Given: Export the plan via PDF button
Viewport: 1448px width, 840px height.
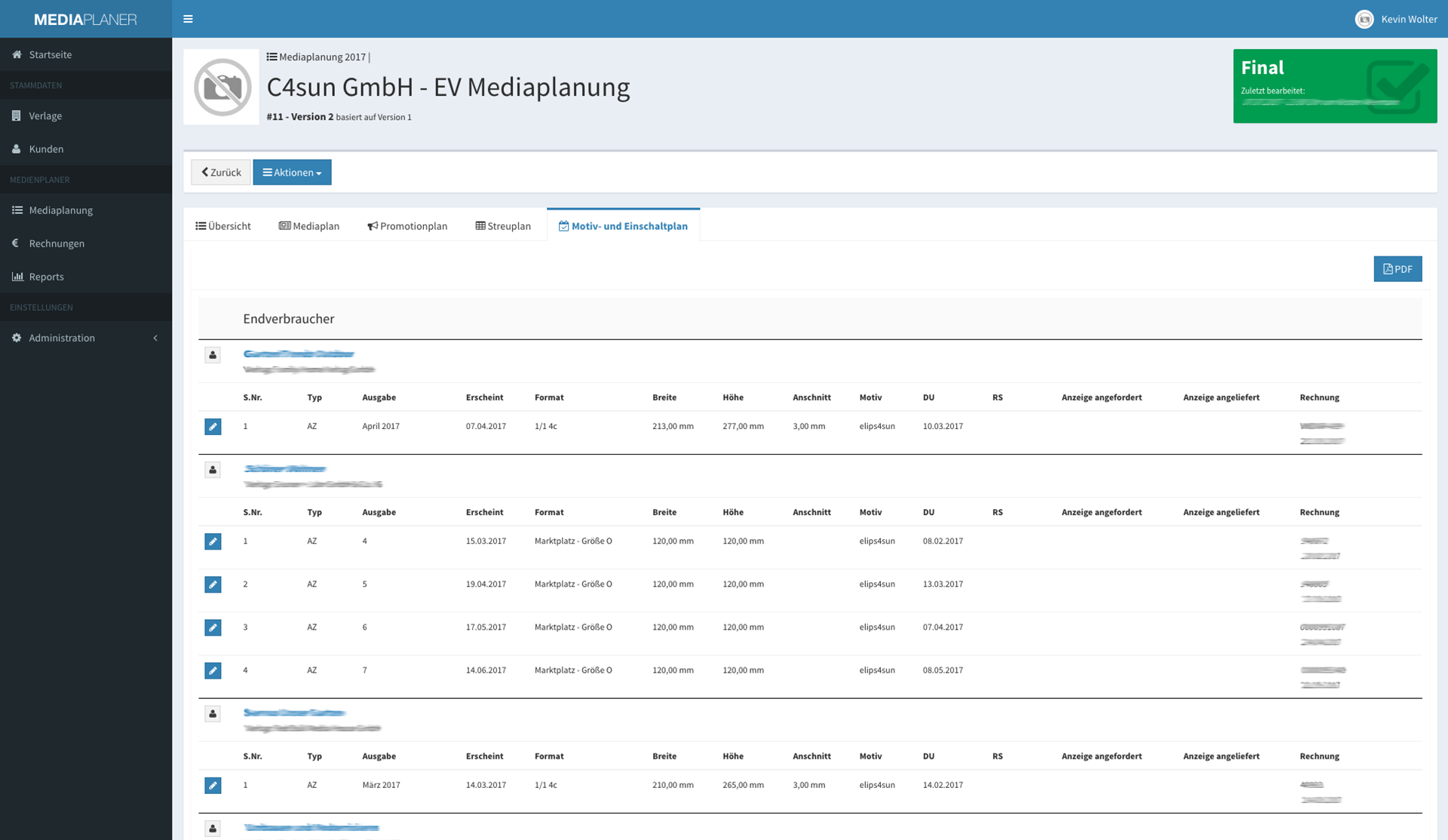Looking at the screenshot, I should tap(1397, 268).
